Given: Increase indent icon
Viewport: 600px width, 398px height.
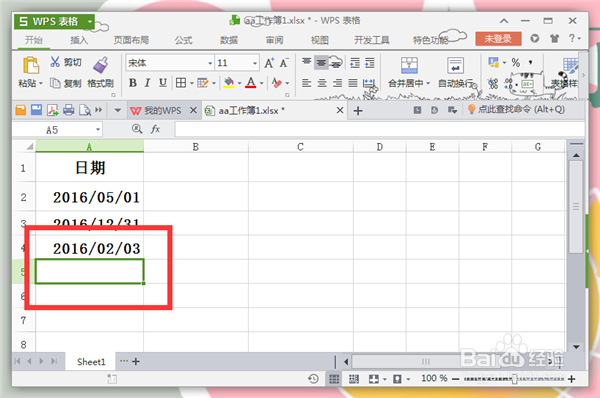Looking at the screenshot, I should [x=370, y=63].
